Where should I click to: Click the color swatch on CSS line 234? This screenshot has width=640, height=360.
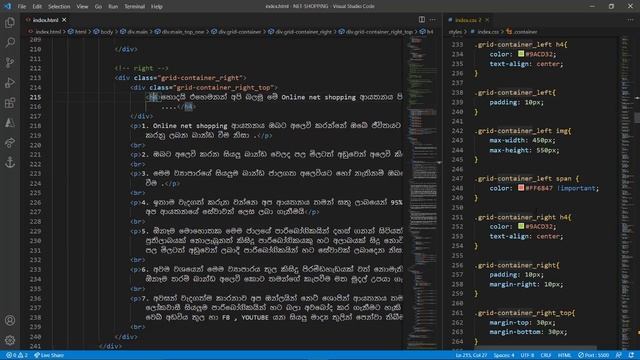(521, 53)
